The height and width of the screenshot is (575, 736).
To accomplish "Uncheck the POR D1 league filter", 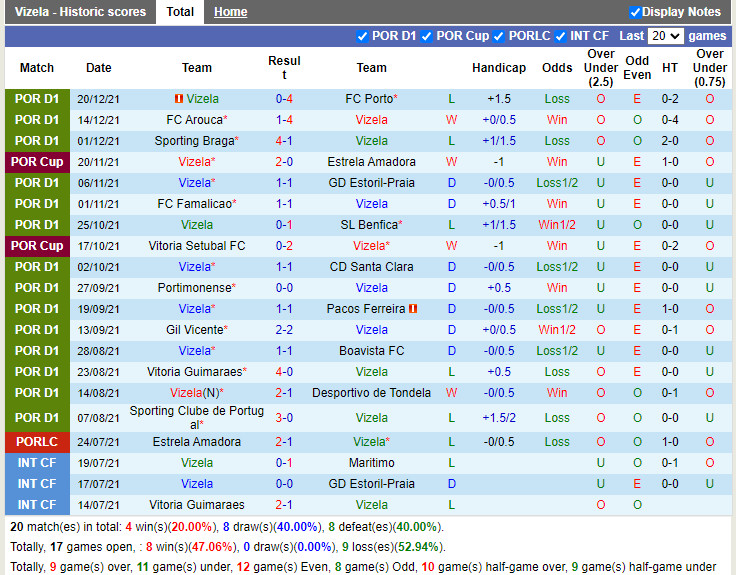I will (x=362, y=36).
